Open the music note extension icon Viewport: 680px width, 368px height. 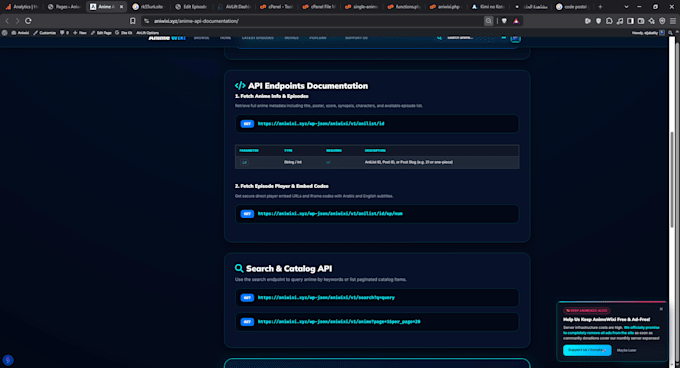(620, 21)
